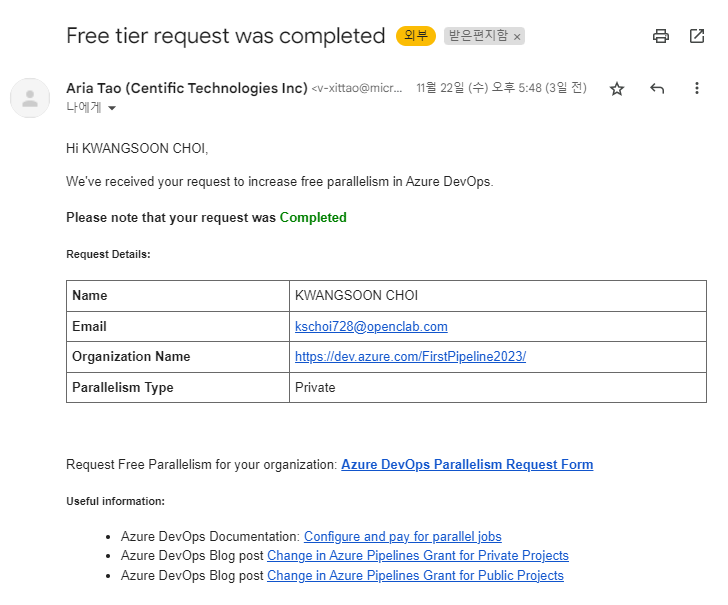Viewport: 728px width, 605px height.
Task: Open Configure and pay for parallel jobs
Action: [x=403, y=536]
